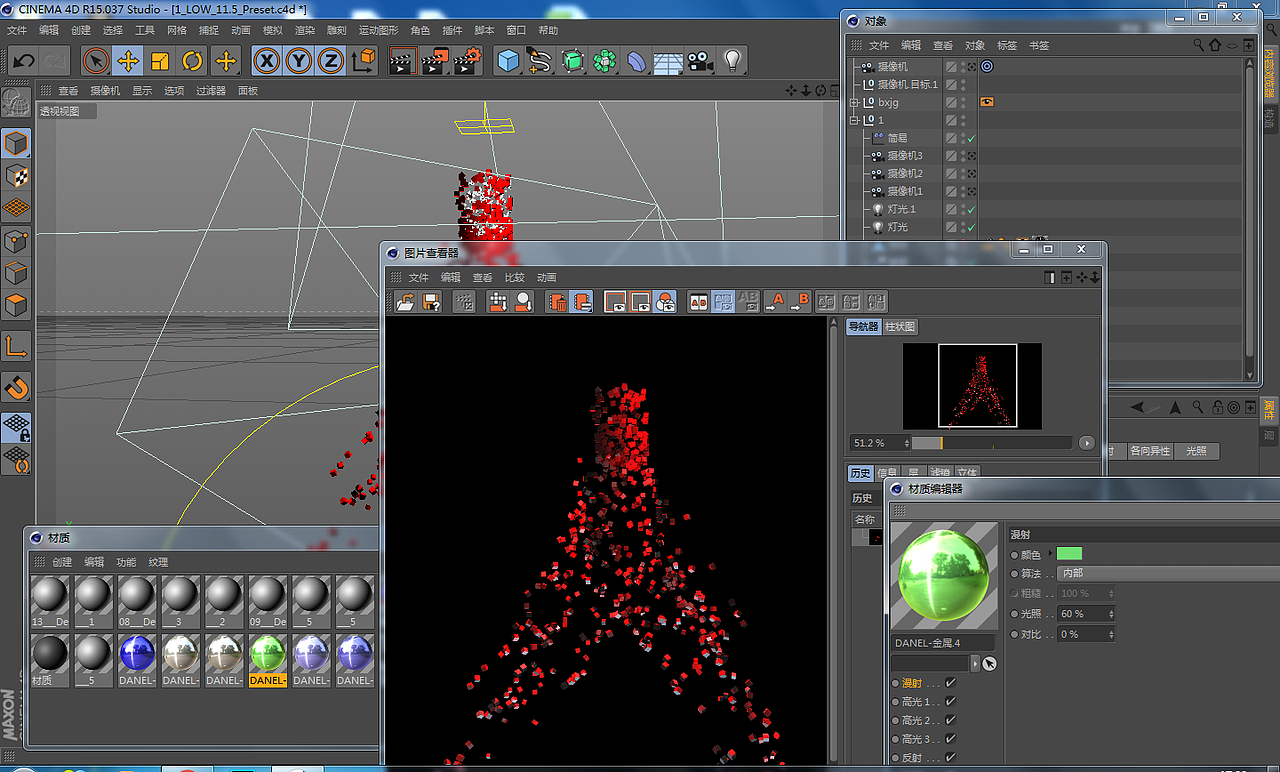Open the spline pen tool

tap(540, 61)
